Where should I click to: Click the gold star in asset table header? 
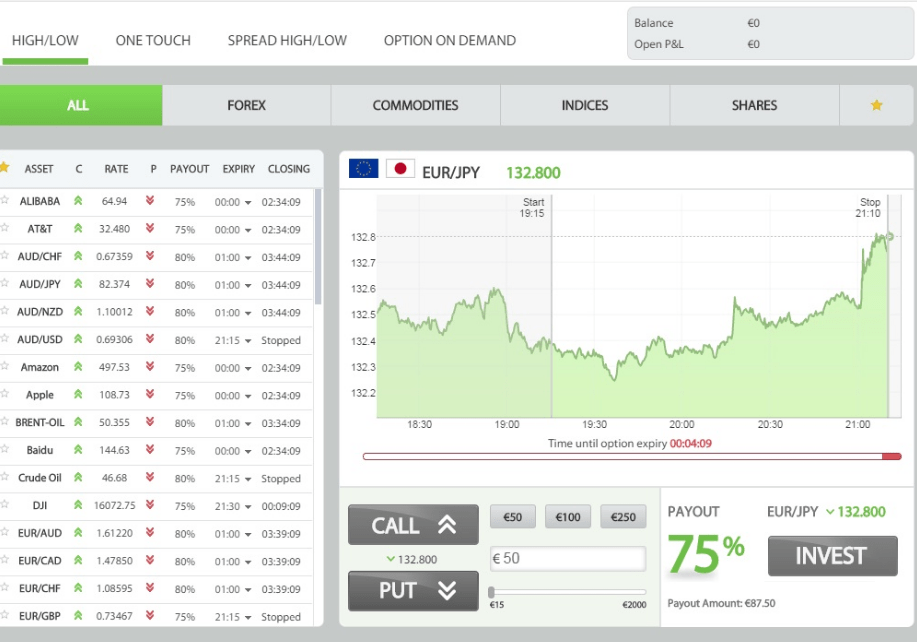pos(4,167)
